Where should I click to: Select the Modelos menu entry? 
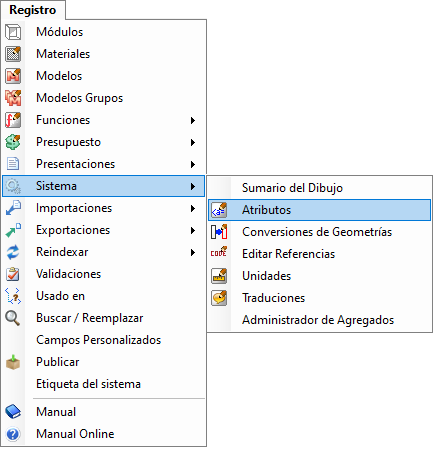(103, 76)
